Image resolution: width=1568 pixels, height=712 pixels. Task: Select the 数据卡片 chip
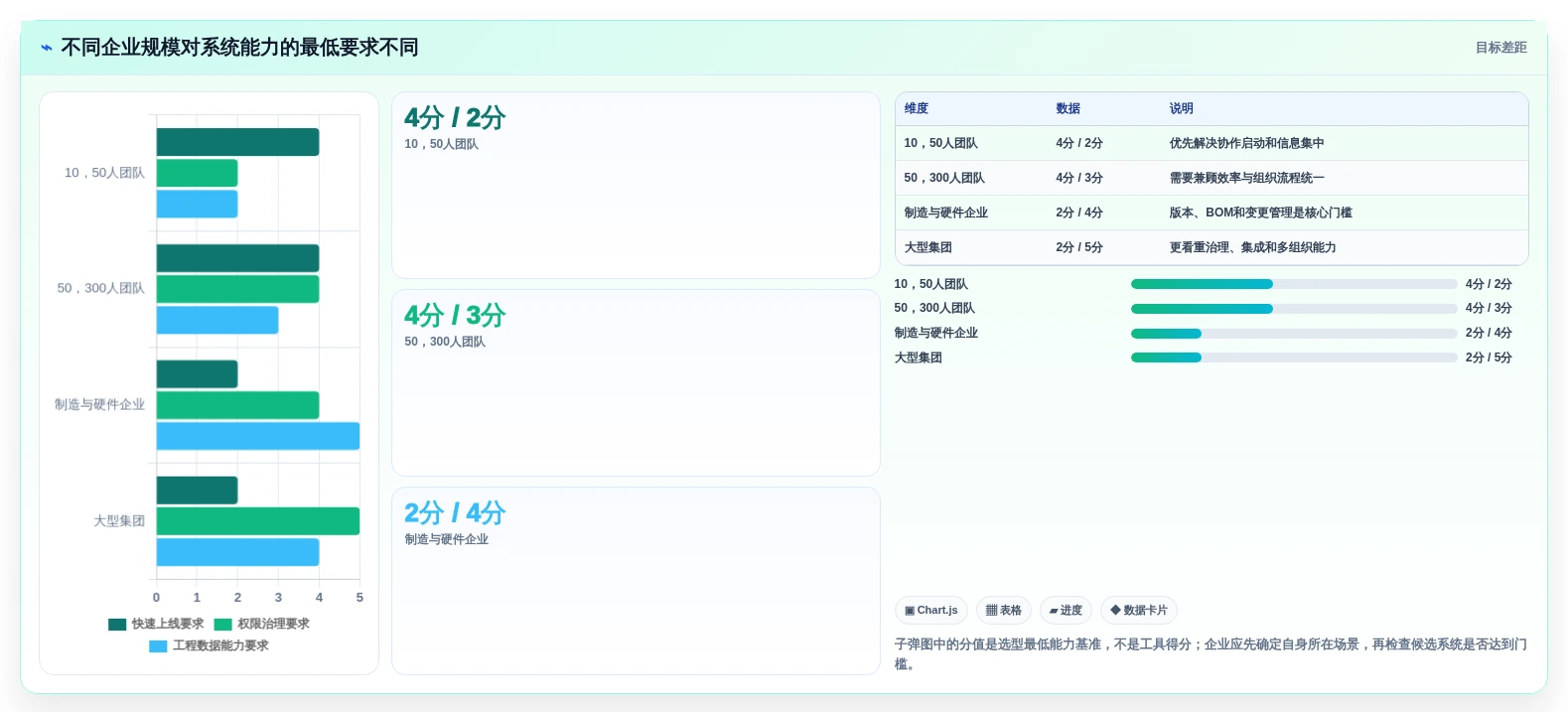pos(1139,611)
